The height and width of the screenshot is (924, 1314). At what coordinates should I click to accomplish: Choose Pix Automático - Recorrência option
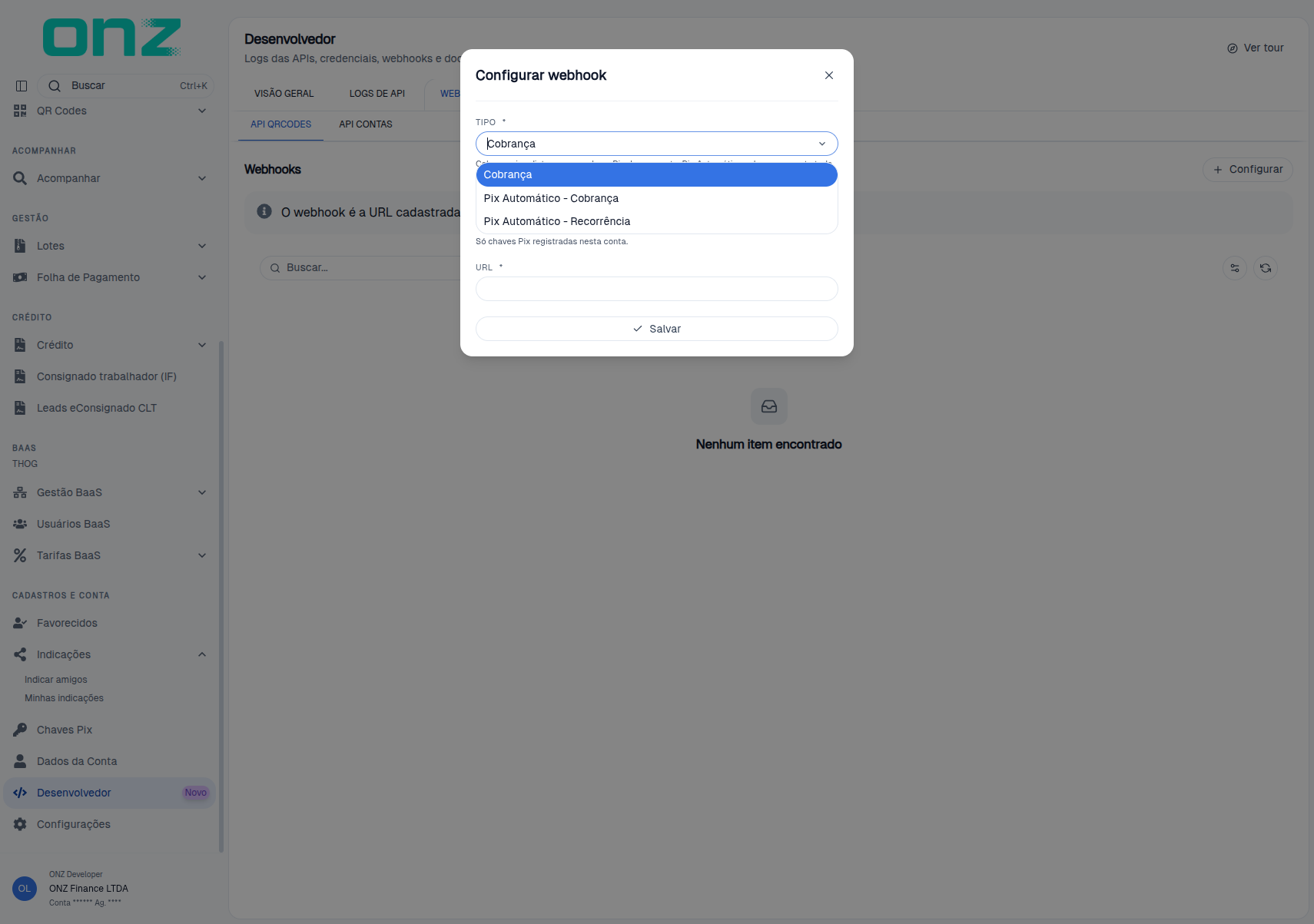(x=656, y=221)
